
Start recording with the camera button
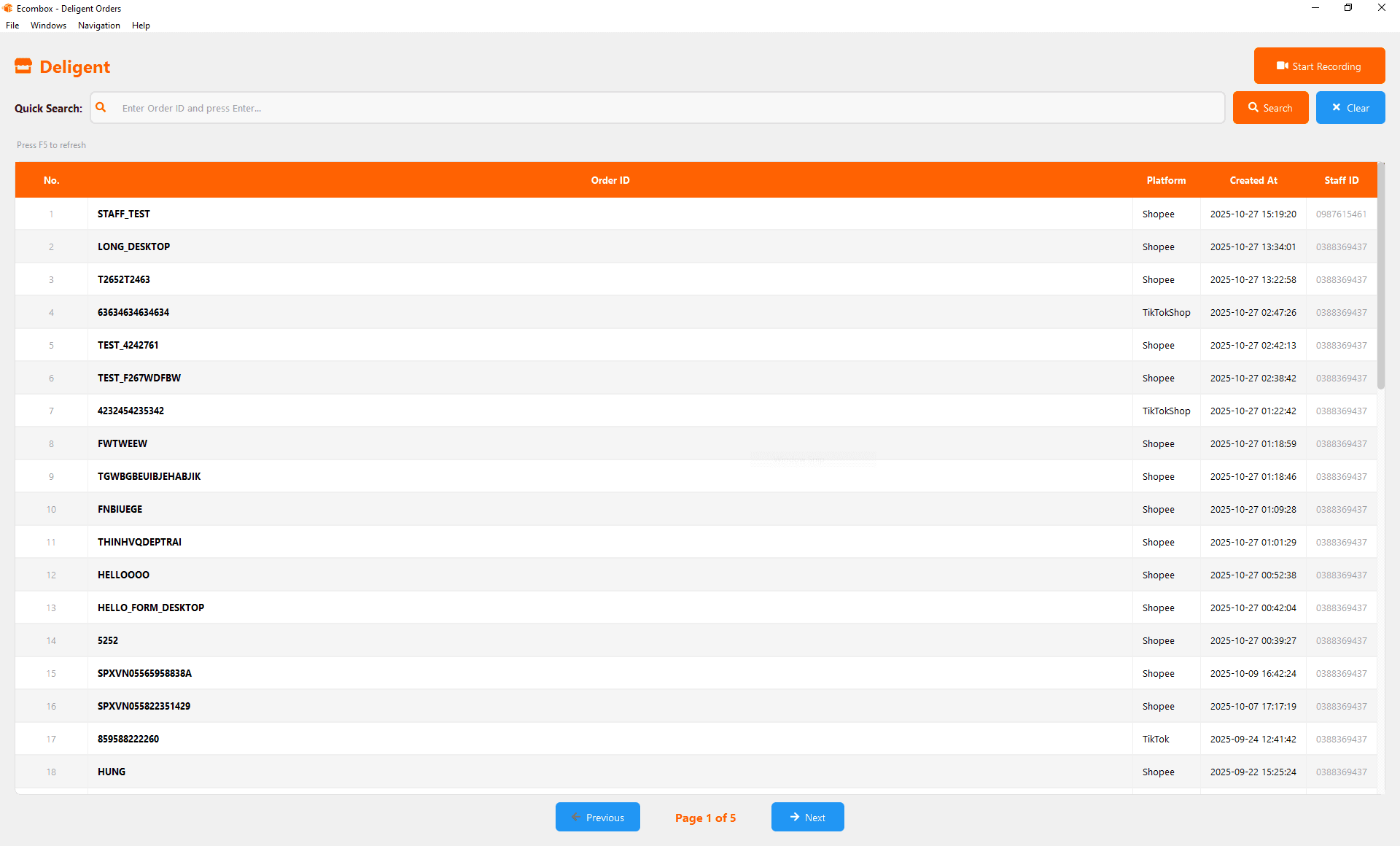click(1319, 66)
